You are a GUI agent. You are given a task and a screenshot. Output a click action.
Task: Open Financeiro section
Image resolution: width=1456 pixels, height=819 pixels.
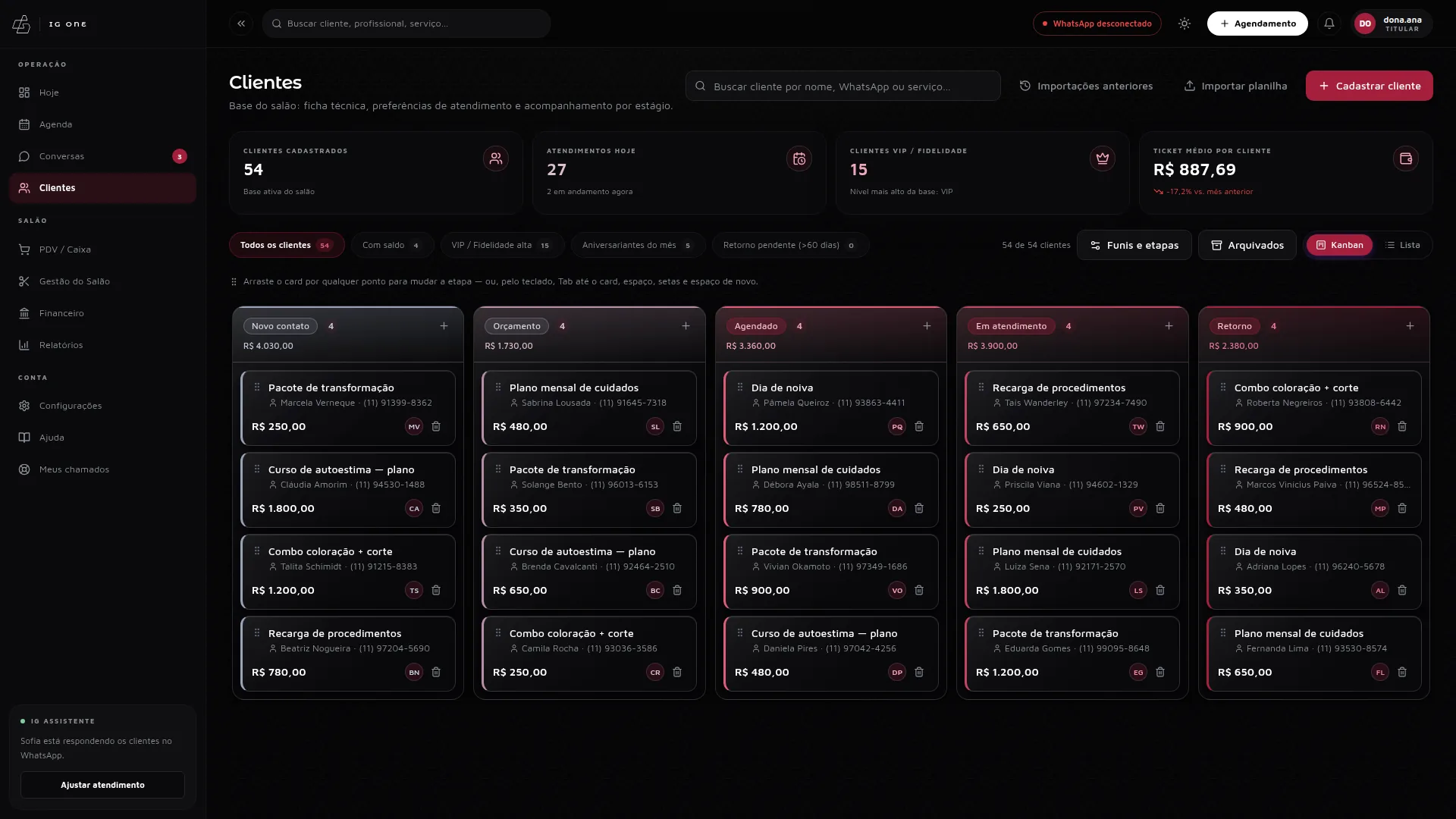click(102, 313)
